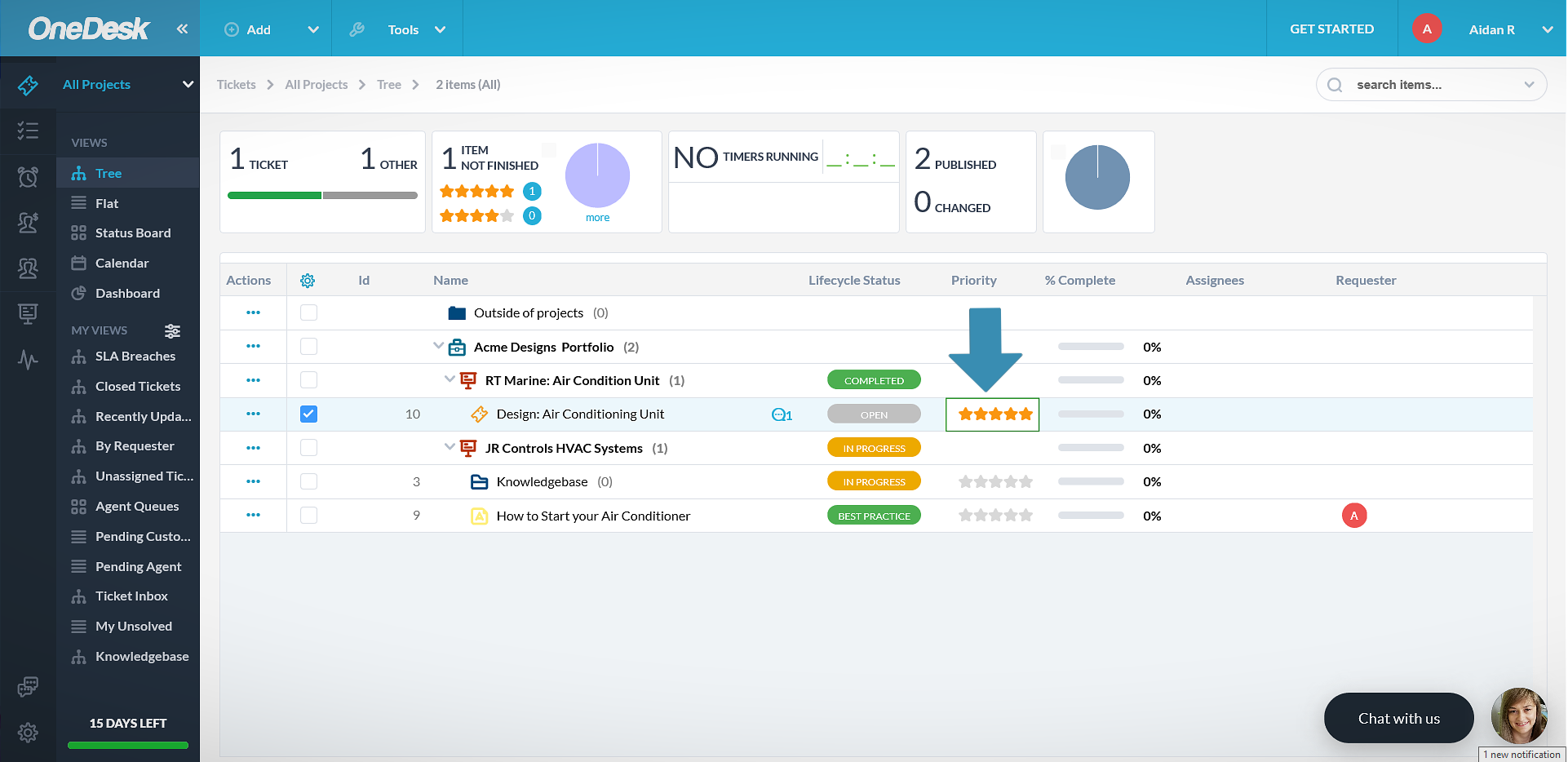Open actions menu for Knowledgebase row

tap(253, 481)
